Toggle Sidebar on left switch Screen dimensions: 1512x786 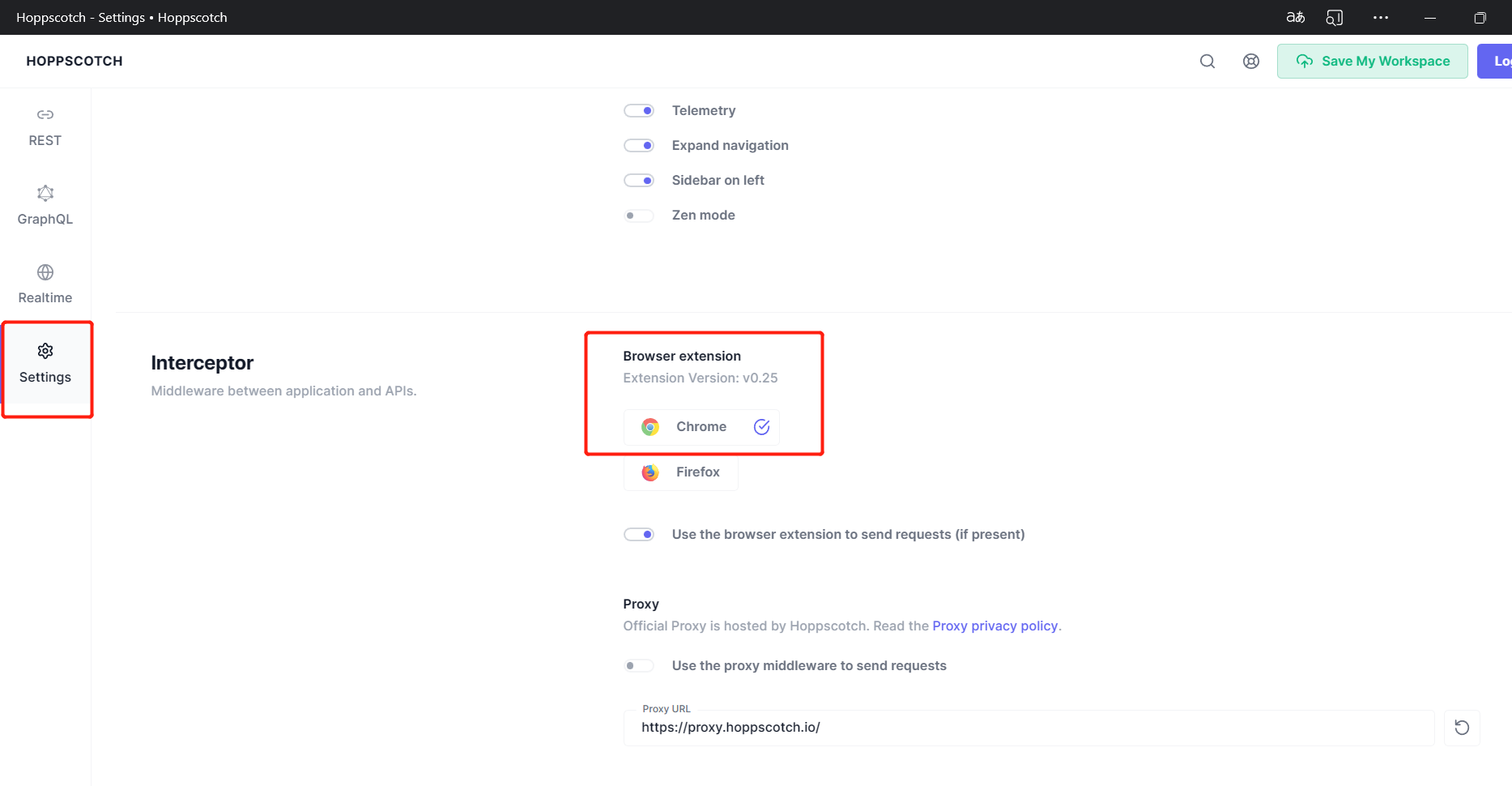pyautogui.click(x=639, y=181)
